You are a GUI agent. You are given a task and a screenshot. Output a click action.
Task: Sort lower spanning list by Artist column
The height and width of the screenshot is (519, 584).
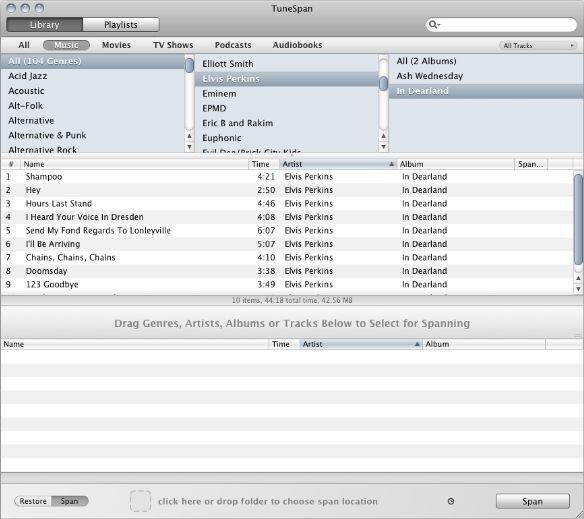[x=361, y=344]
